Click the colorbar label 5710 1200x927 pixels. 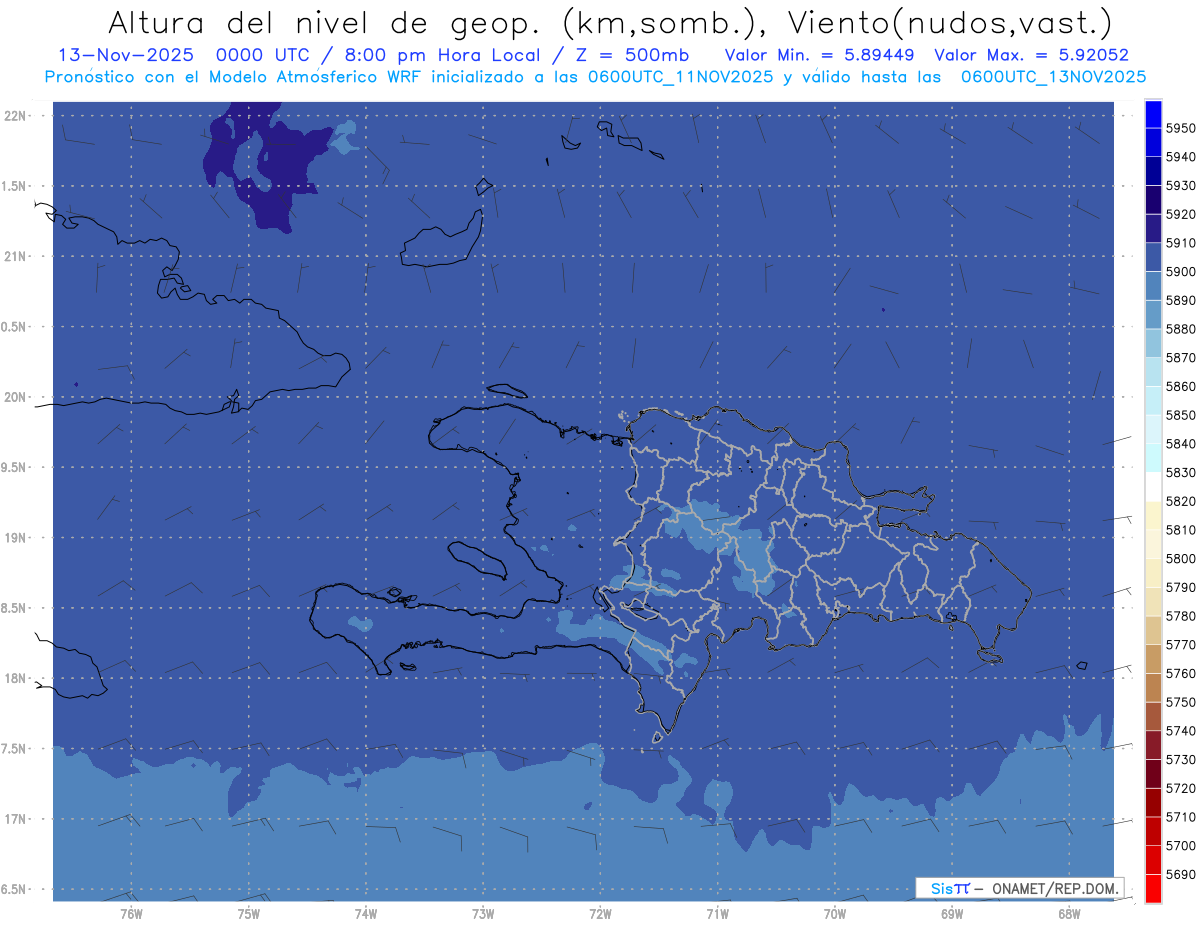click(1181, 816)
